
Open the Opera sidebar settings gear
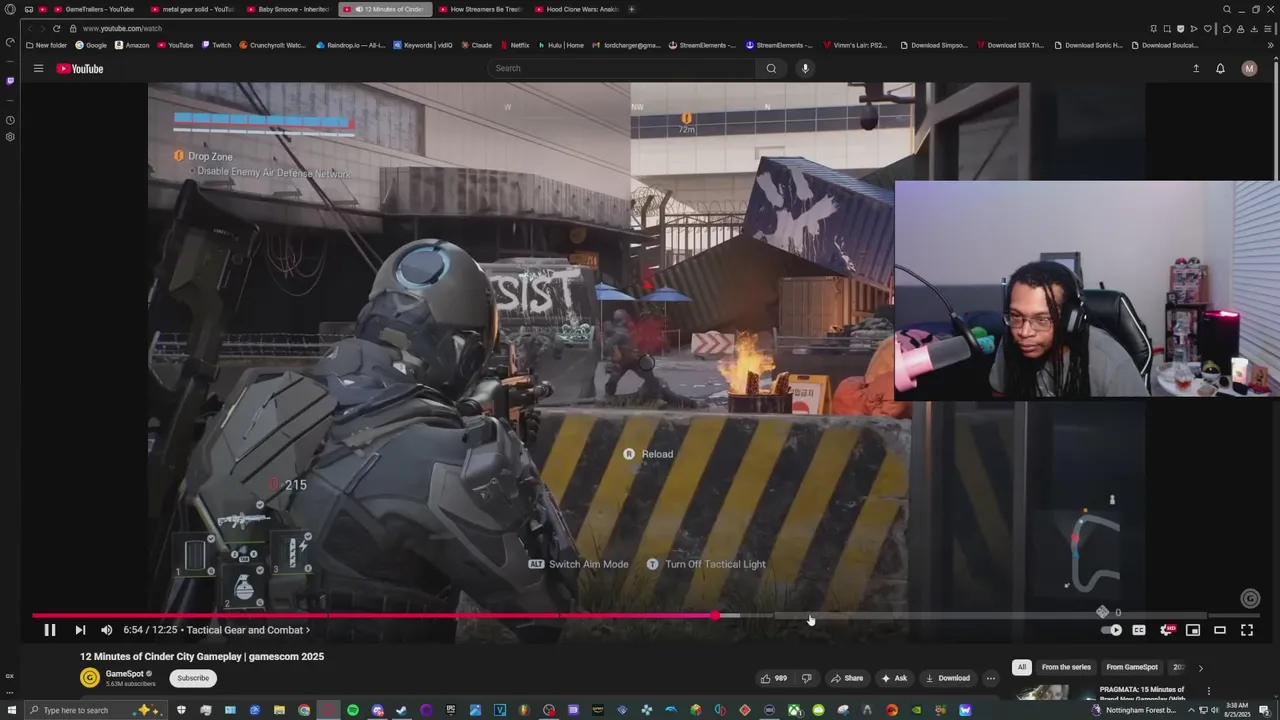(10, 137)
